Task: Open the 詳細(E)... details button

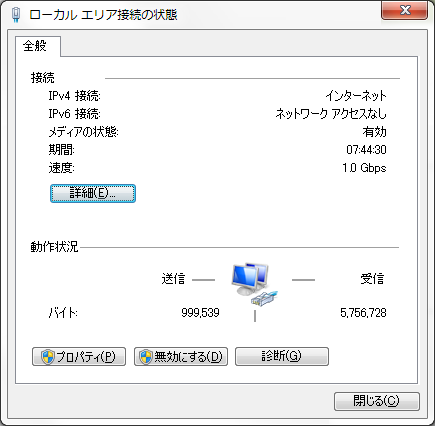Action: click(93, 193)
